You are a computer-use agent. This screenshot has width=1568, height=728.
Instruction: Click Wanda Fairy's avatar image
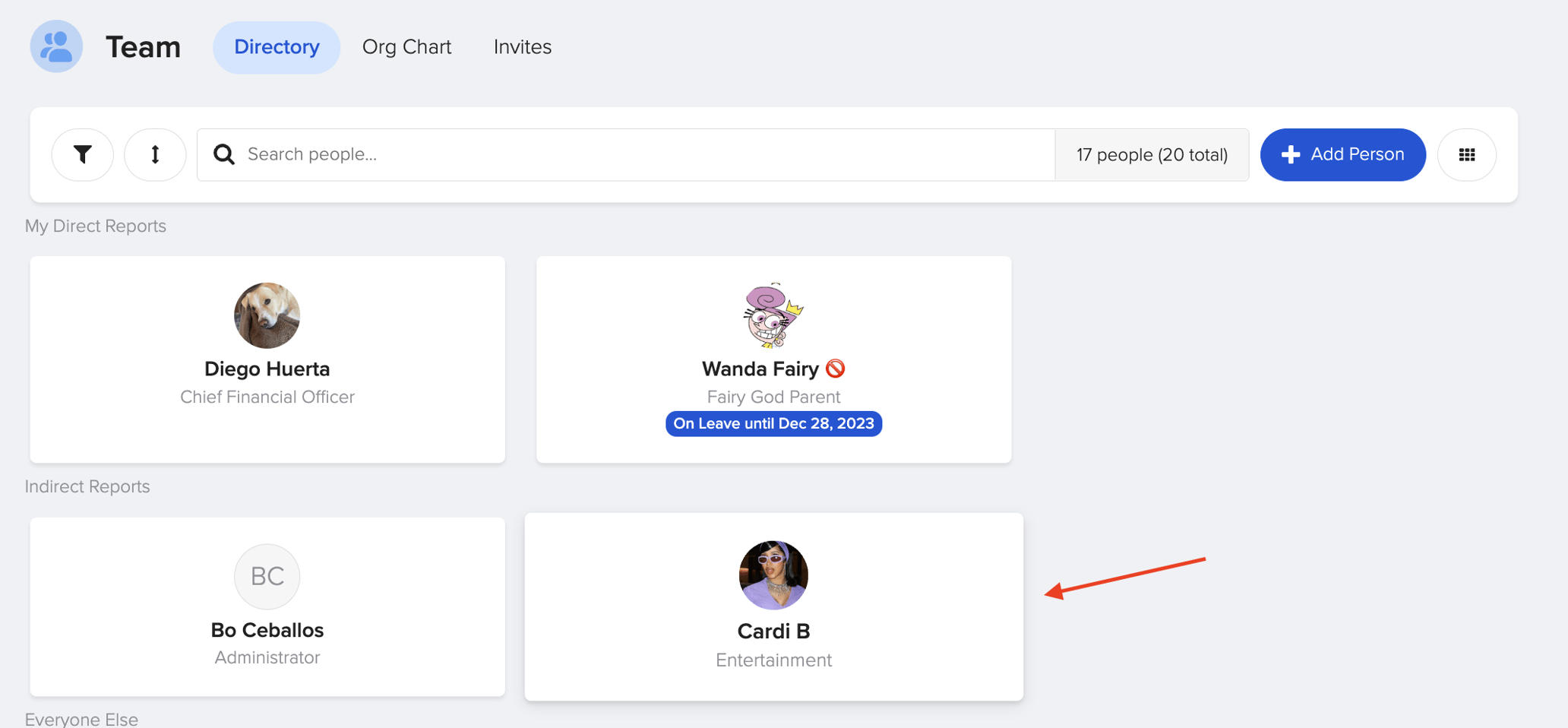773,315
